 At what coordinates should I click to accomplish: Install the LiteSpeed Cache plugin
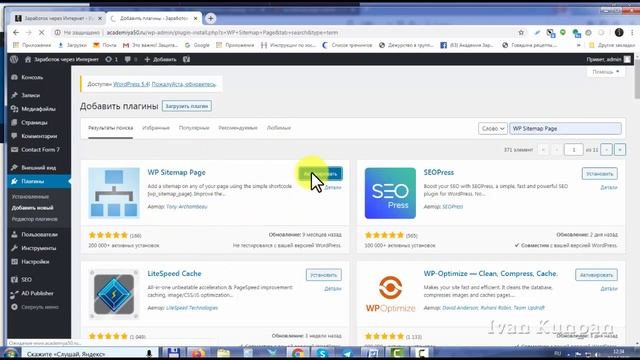324,275
